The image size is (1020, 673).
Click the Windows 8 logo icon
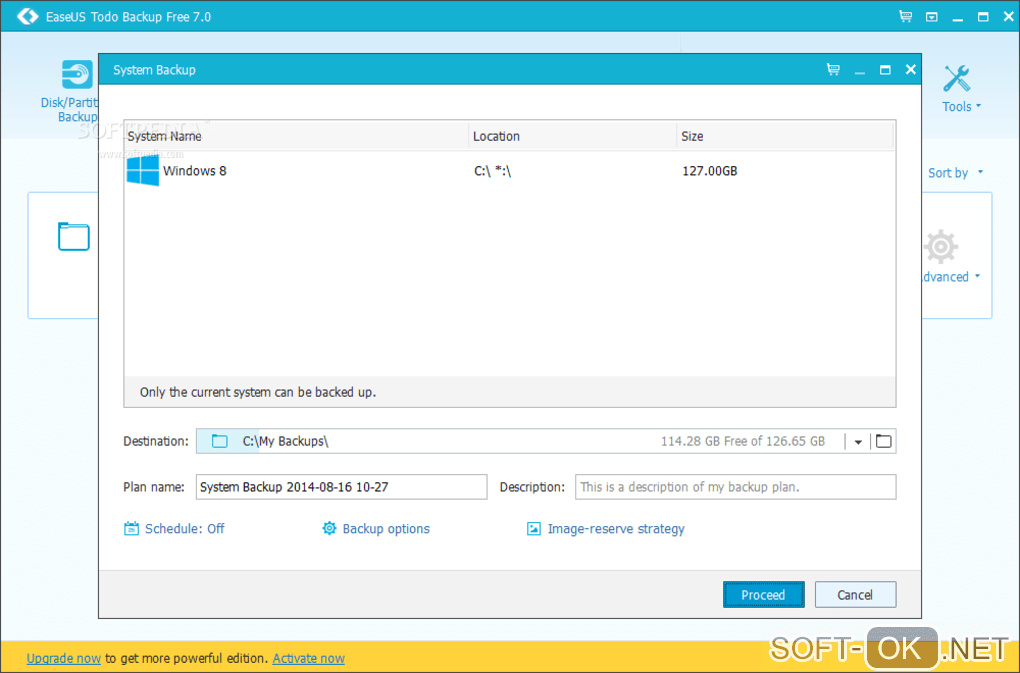click(x=142, y=170)
